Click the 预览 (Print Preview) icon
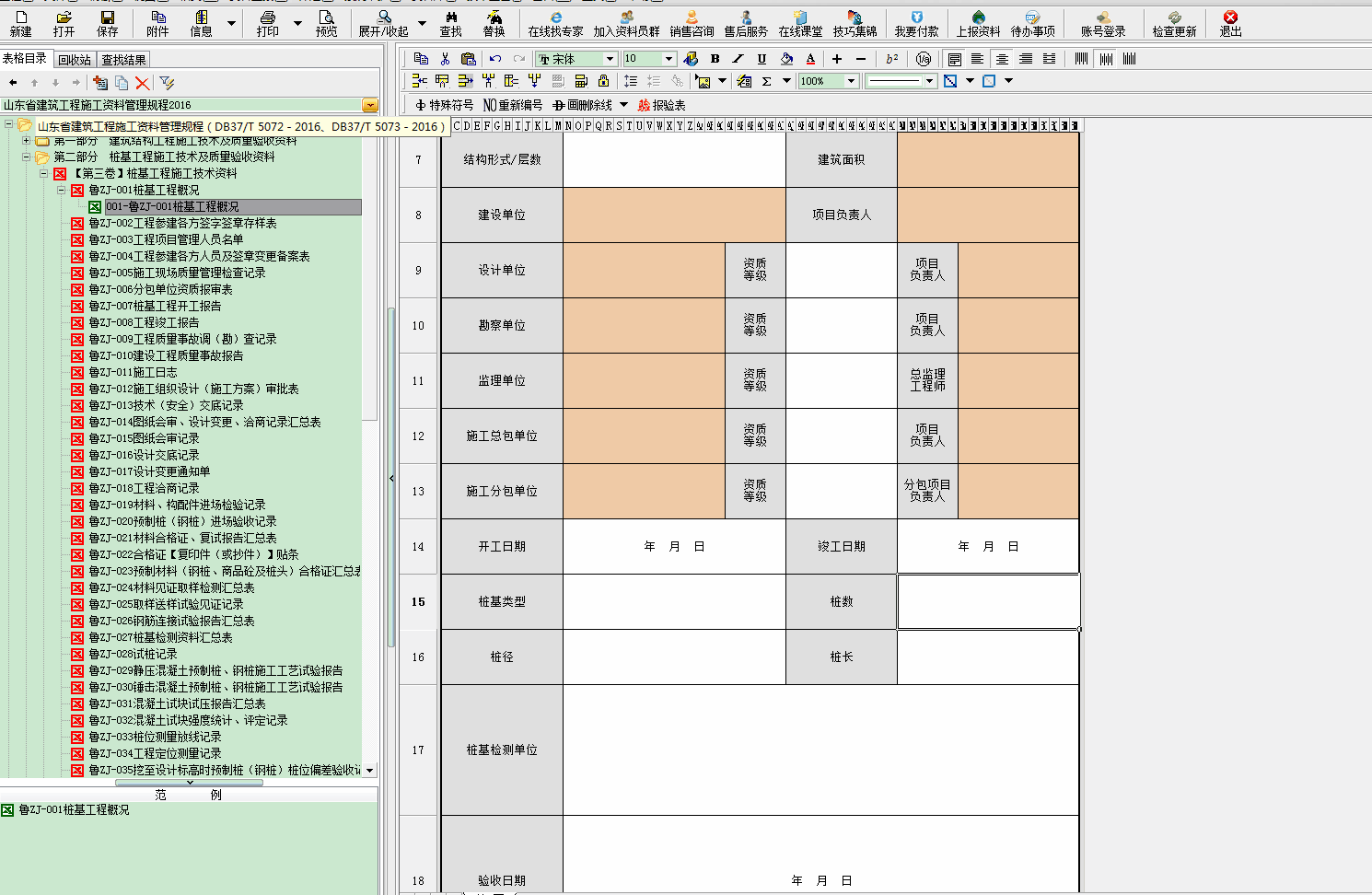 click(x=326, y=22)
